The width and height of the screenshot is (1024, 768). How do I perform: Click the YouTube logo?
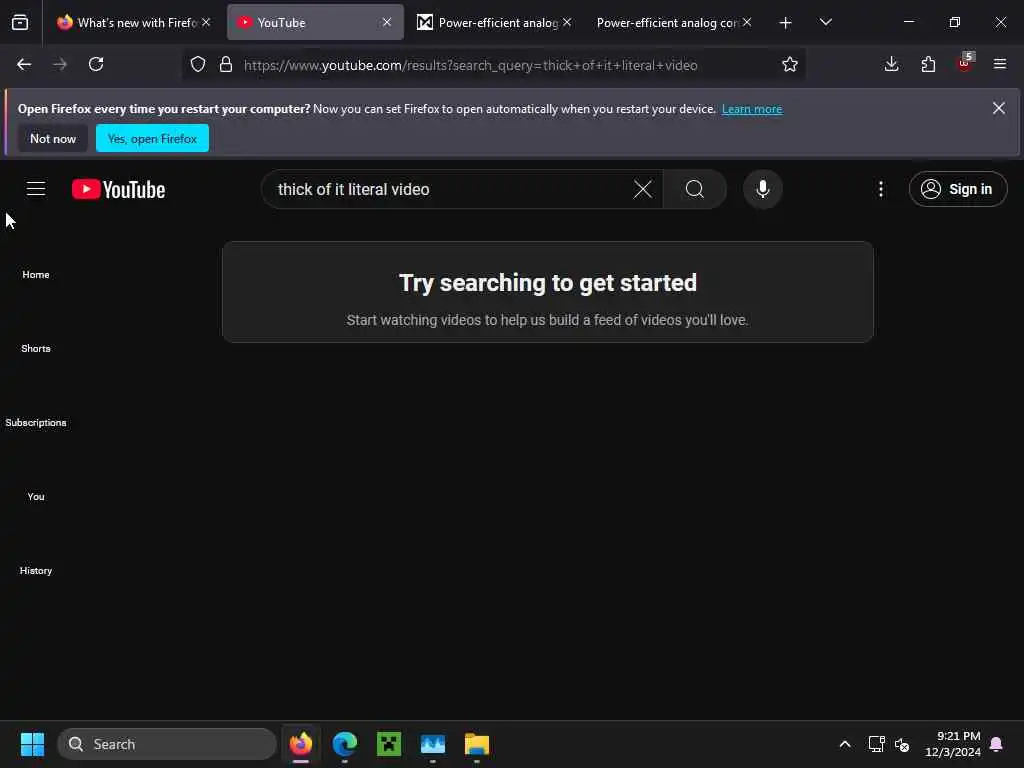click(x=118, y=189)
